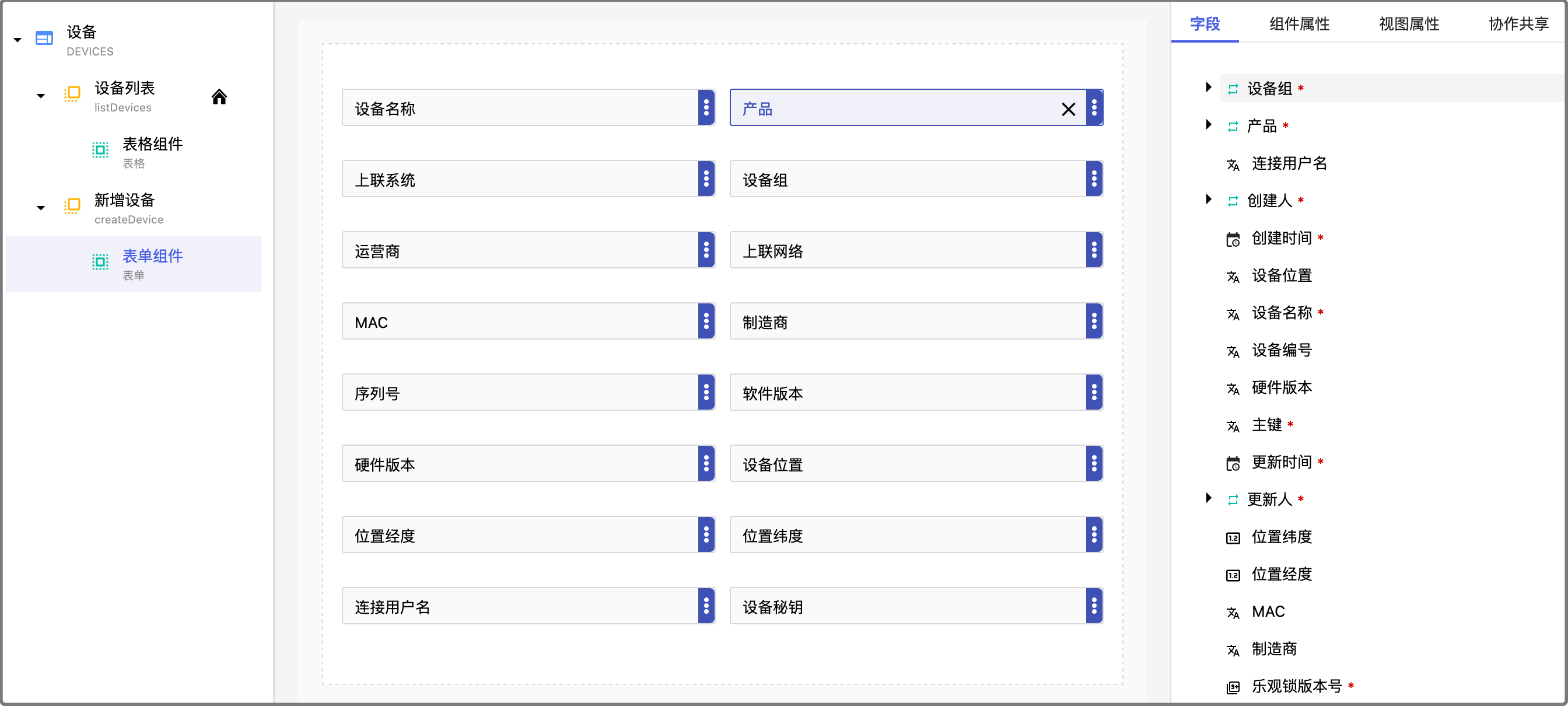Click the number icon beside 位置纬度
This screenshot has height=706, width=1568.
[x=1233, y=538]
